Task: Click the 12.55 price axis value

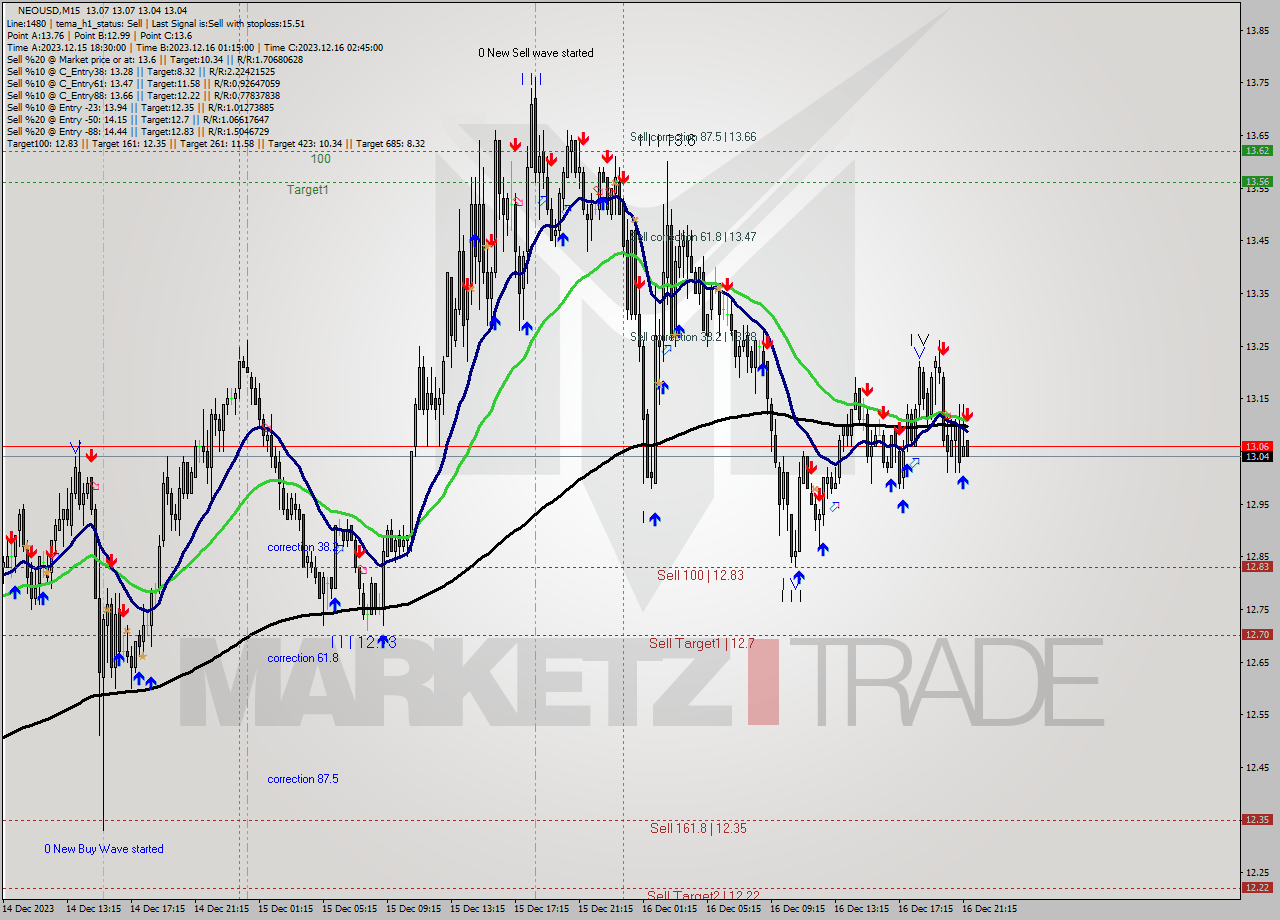Action: (1257, 715)
